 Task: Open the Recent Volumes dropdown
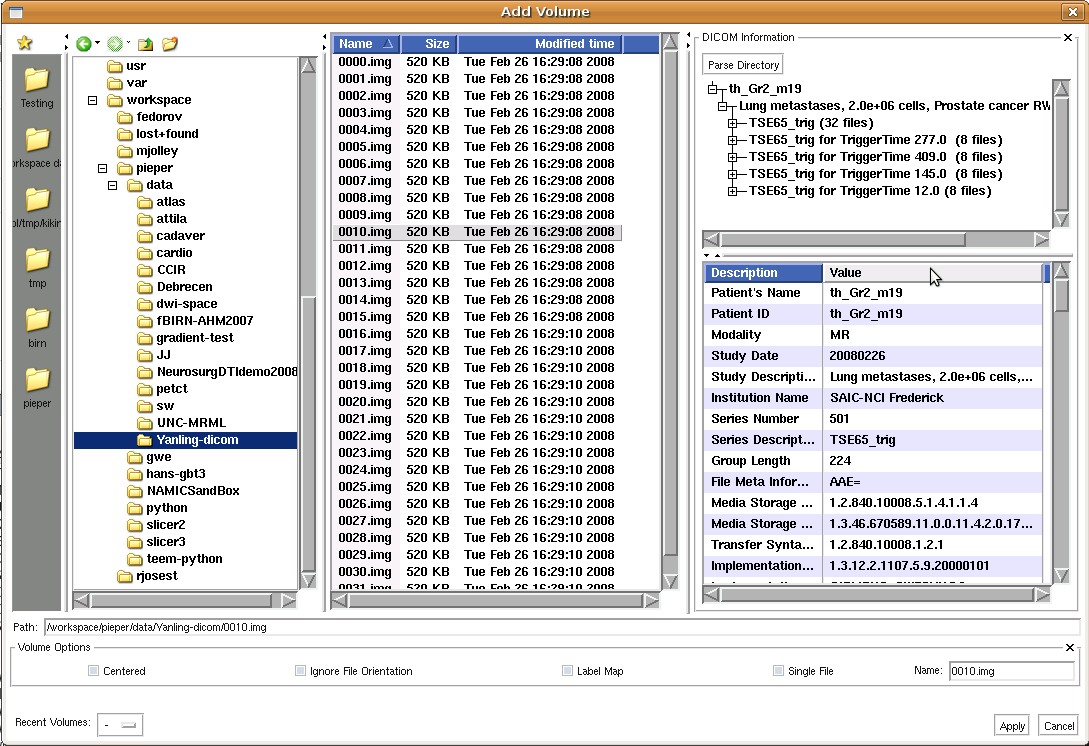[x=120, y=724]
